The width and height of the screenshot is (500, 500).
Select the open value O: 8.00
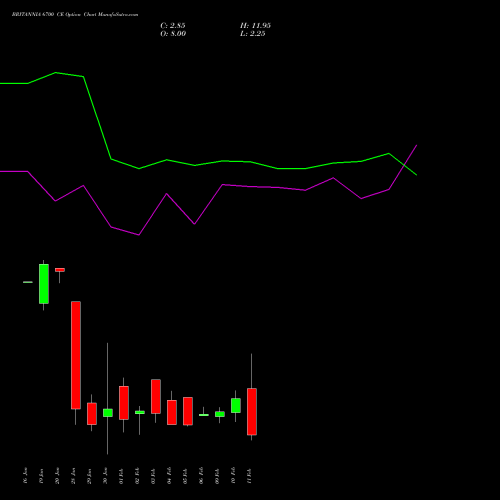point(173,34)
